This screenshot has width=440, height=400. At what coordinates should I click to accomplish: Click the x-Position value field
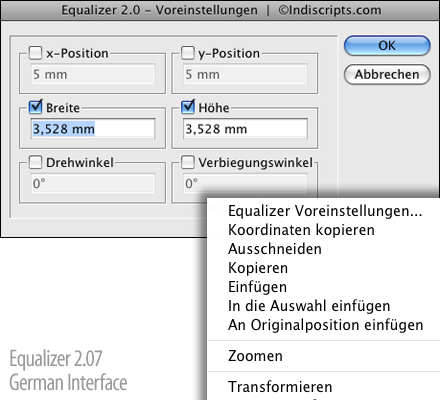coord(93,74)
